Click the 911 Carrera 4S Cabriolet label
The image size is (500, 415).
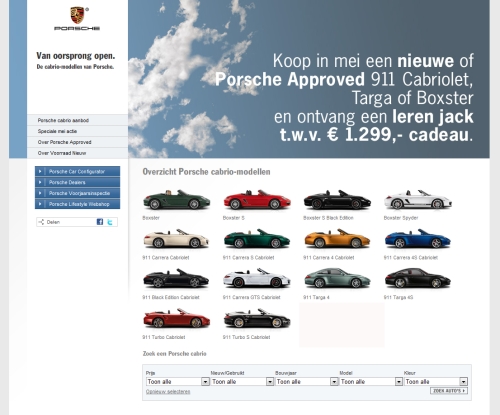pos(411,257)
